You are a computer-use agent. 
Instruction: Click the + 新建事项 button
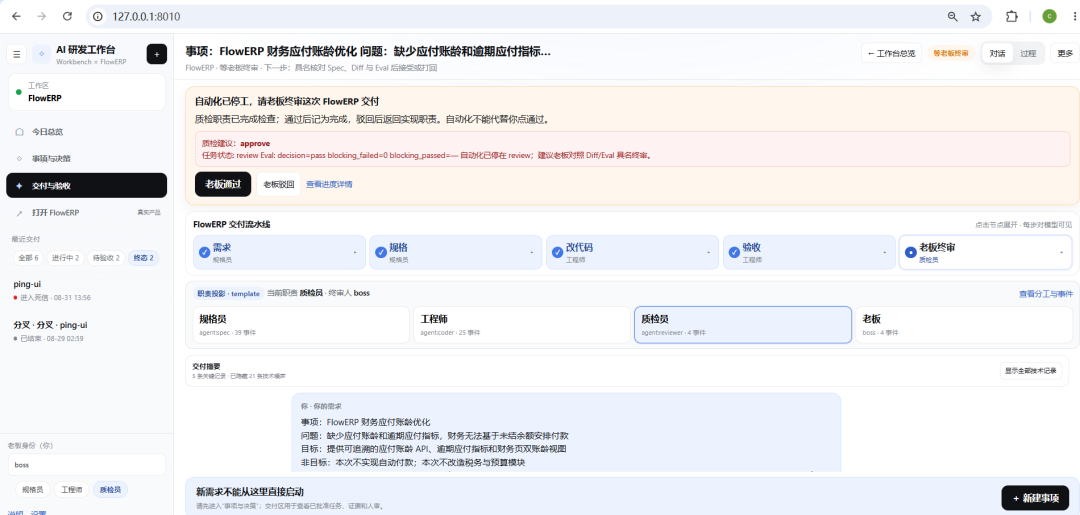click(x=1035, y=497)
